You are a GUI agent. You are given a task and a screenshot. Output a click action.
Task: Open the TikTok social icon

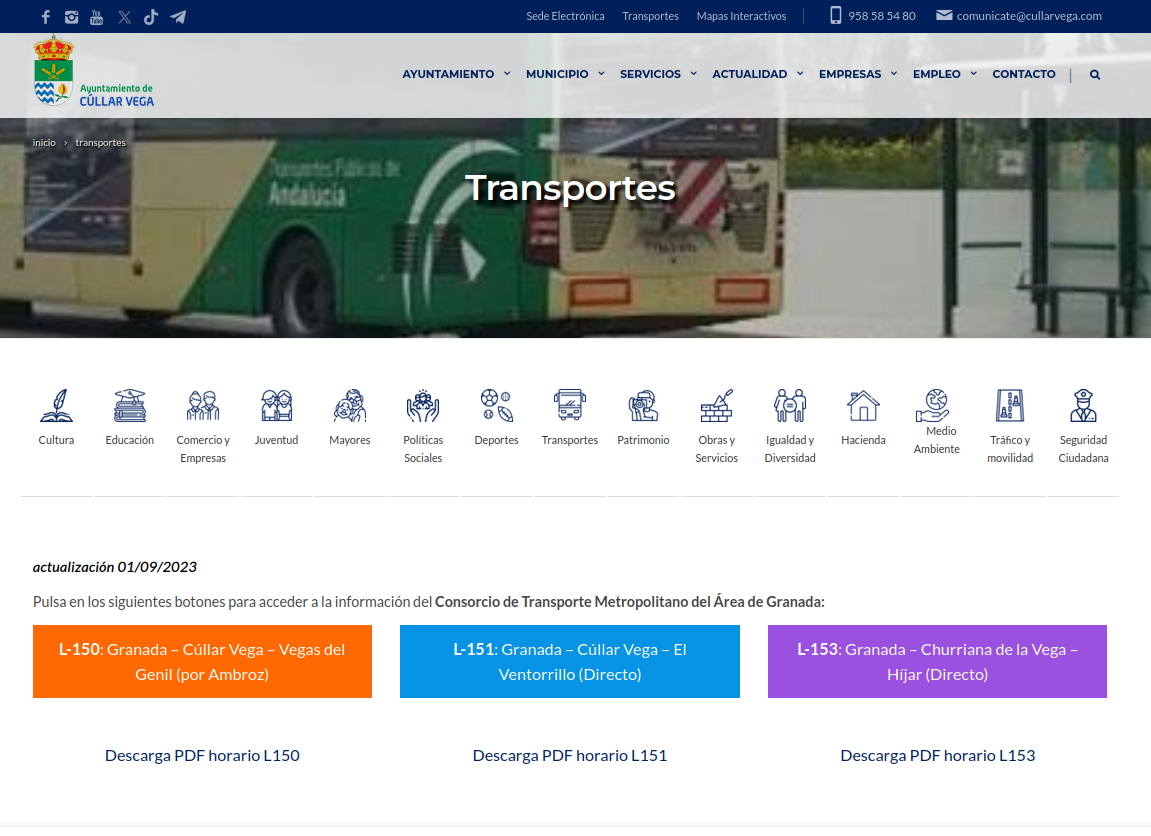[x=150, y=17]
